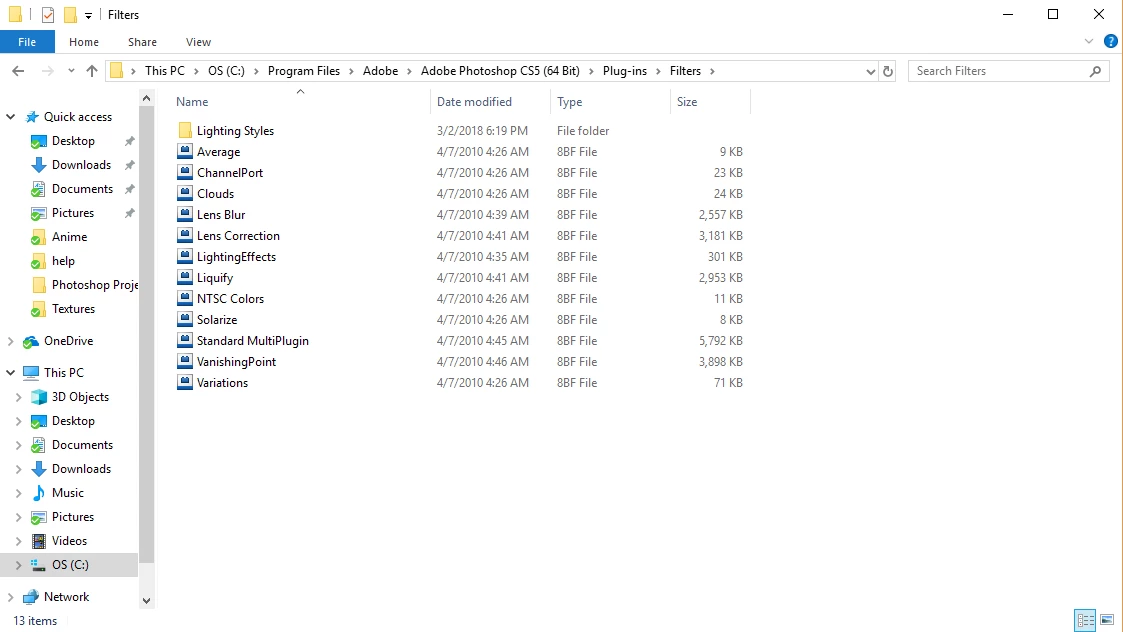Viewport: 1123px width, 632px height.
Task: Click the search magnifier icon
Action: pos(1095,71)
